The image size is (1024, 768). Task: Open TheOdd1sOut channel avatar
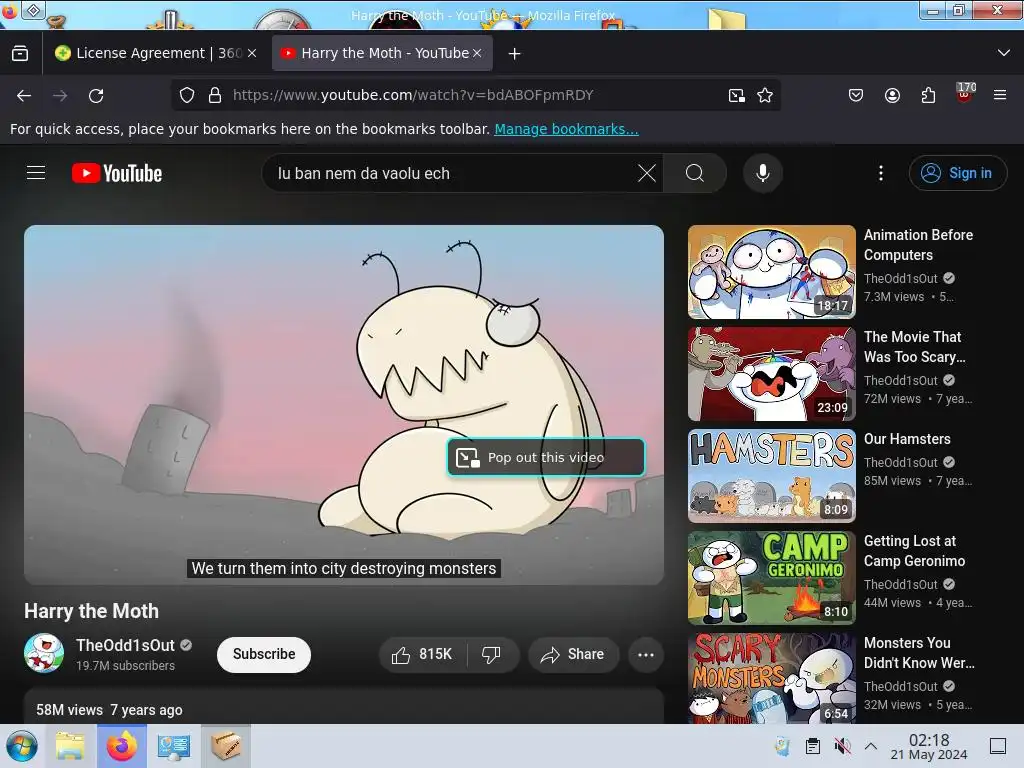click(44, 653)
